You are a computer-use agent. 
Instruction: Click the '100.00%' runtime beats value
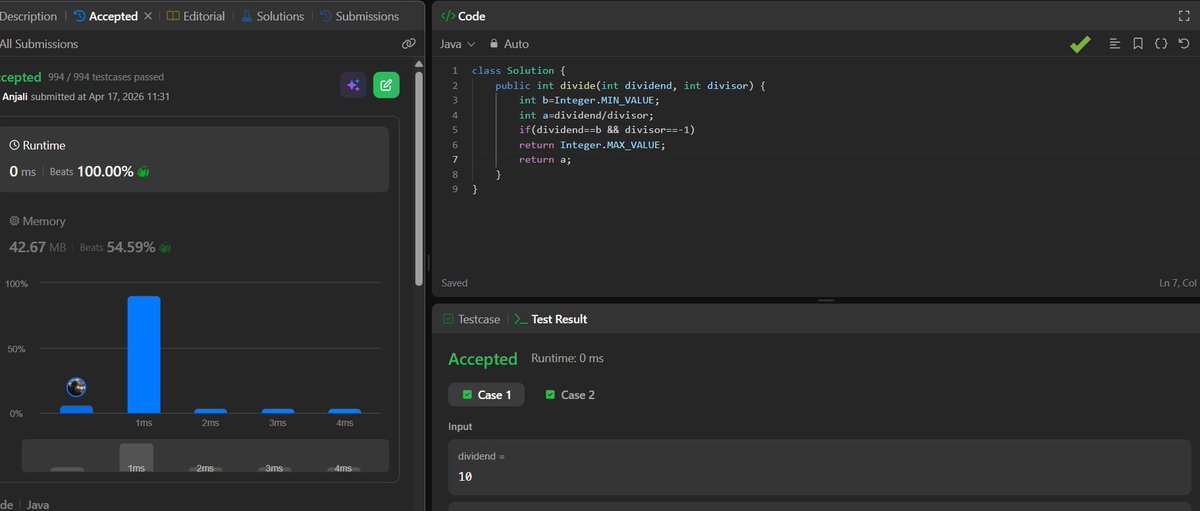coord(106,172)
